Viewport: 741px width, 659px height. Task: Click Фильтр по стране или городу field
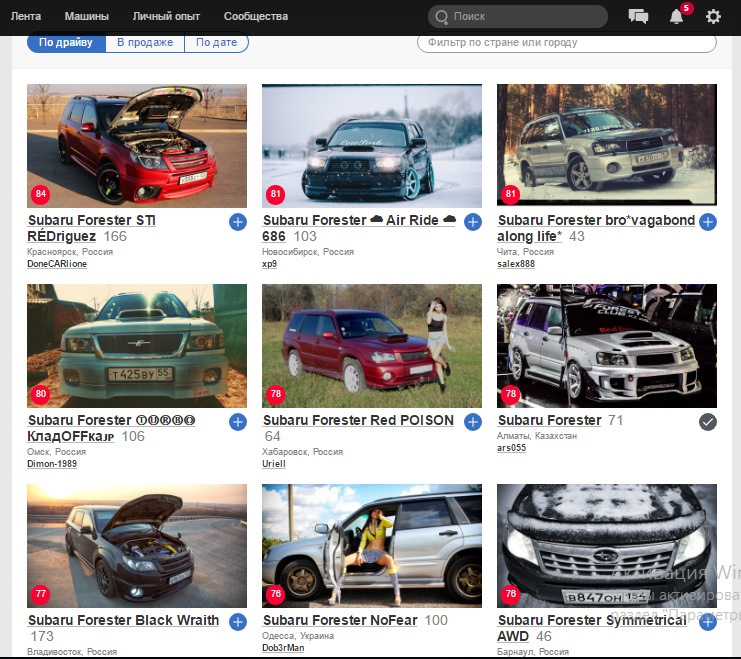(x=567, y=43)
